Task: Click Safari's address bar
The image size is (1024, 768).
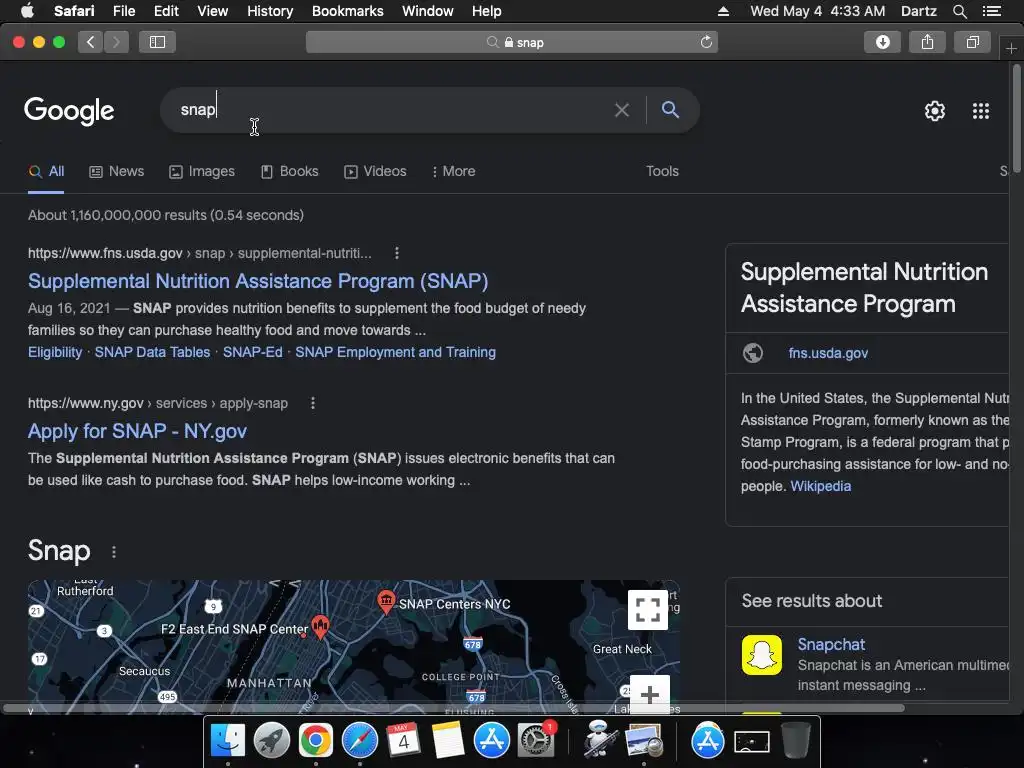Action: [x=511, y=42]
